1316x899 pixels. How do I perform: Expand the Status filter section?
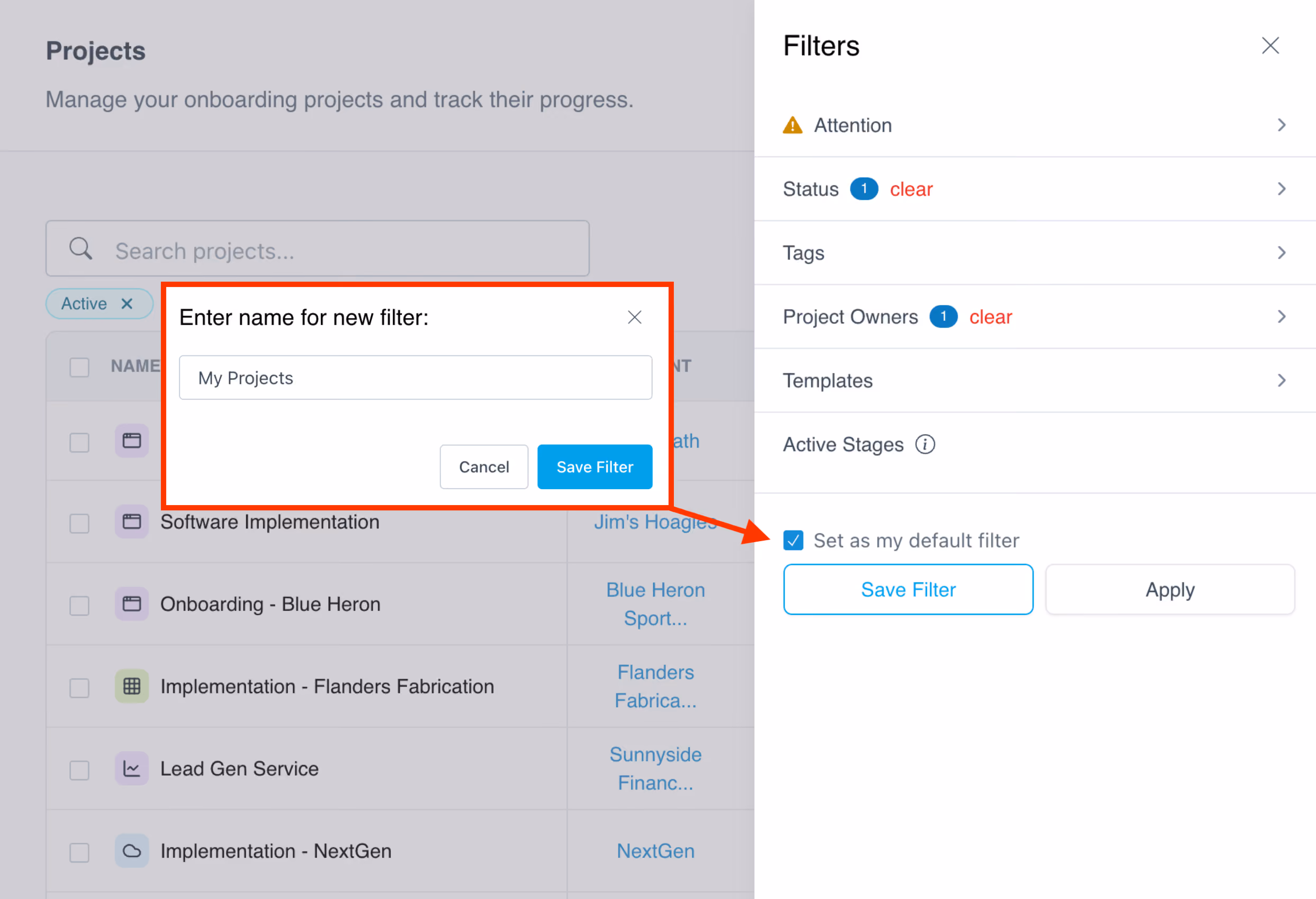(1034, 189)
